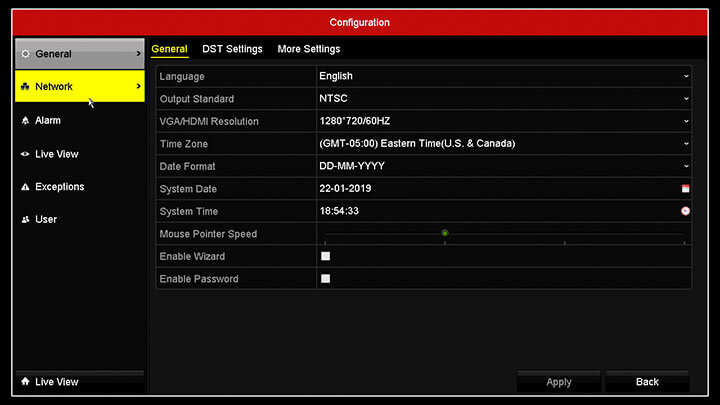Open the More Settings tab
This screenshot has width=720, height=405.
tap(309, 49)
